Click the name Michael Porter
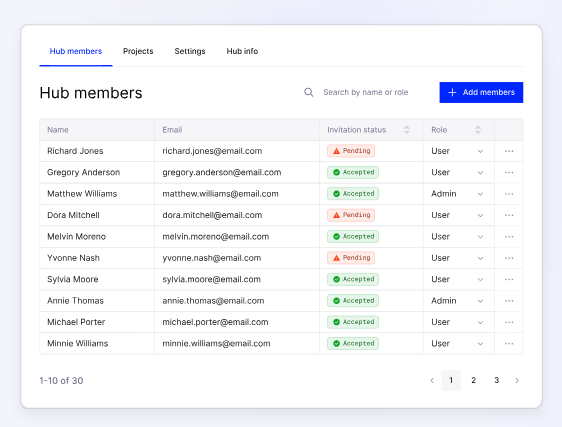The height and width of the screenshot is (427, 562). pos(76,322)
